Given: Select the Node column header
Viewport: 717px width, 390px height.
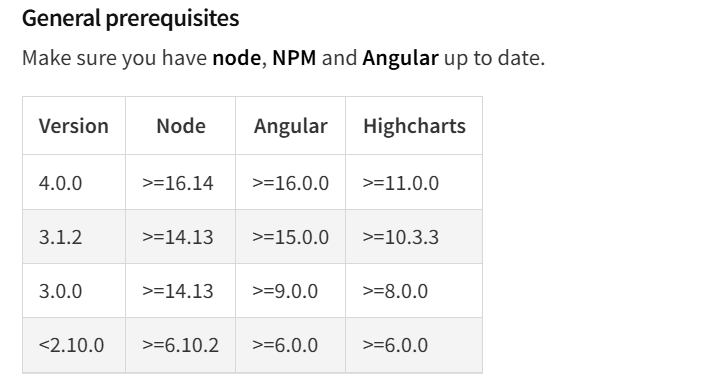Looking at the screenshot, I should (181, 126).
